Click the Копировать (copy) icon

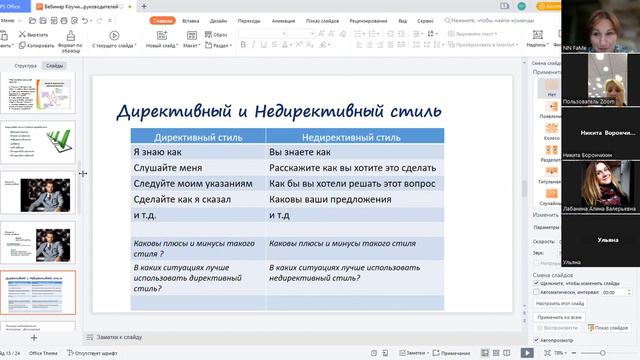pyautogui.click(x=22, y=45)
